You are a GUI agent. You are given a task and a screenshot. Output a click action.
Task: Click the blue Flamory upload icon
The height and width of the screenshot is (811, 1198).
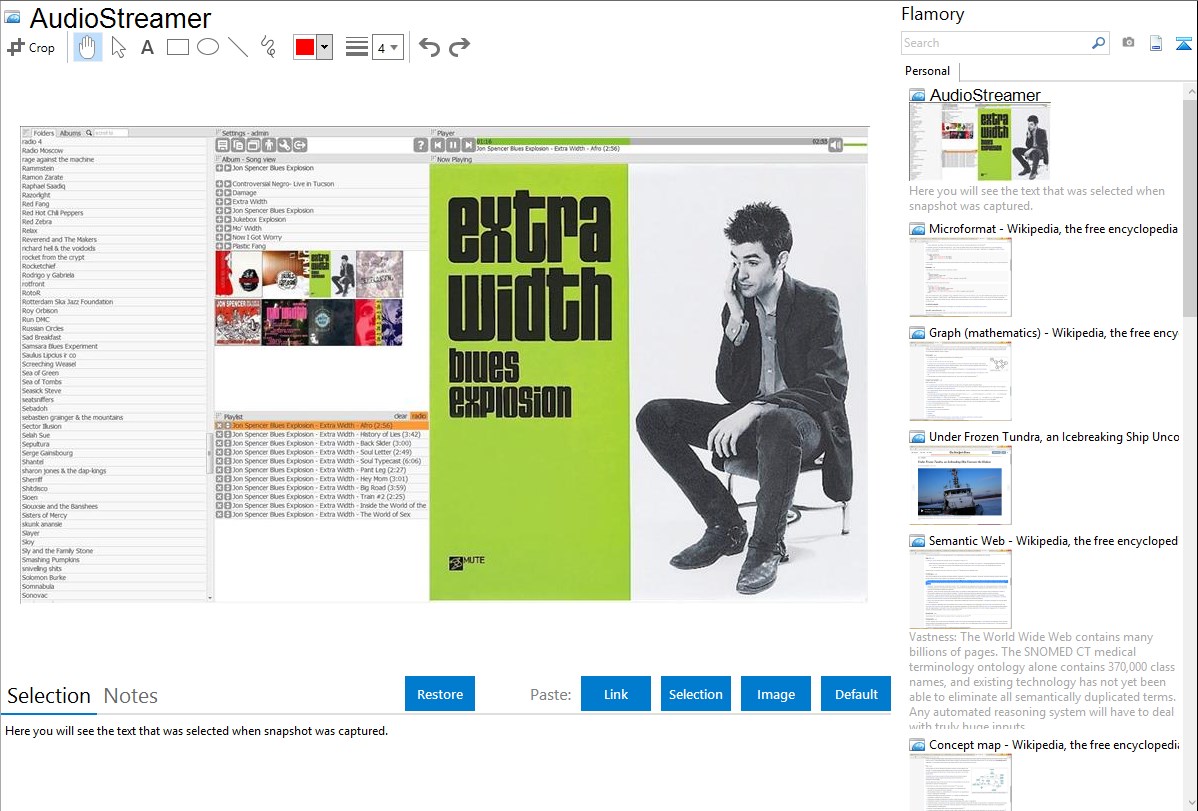tap(1183, 43)
